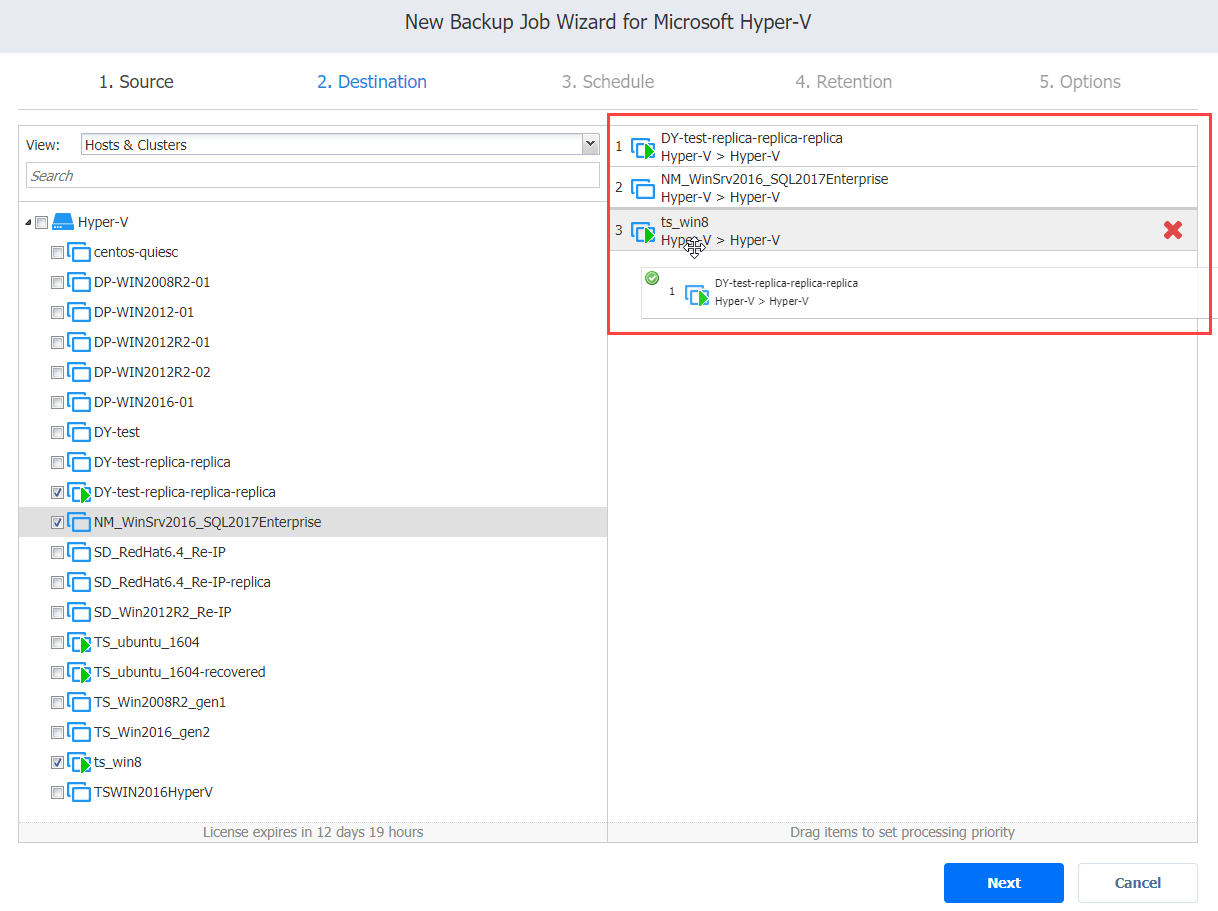The width and height of the screenshot is (1218, 911).
Task: Check the TS_Win2008R2_gen1 checkbox
Action: pyautogui.click(x=57, y=703)
